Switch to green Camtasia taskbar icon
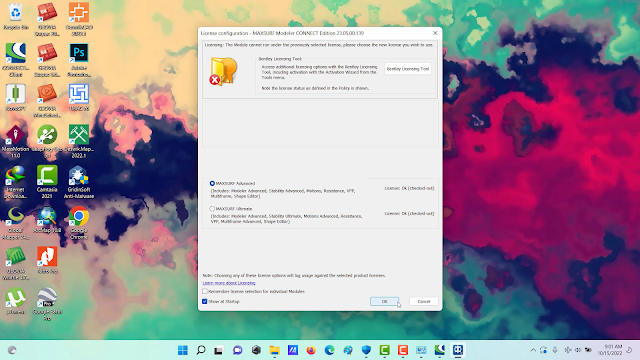Screen dimensions: 640x360 point(384,350)
